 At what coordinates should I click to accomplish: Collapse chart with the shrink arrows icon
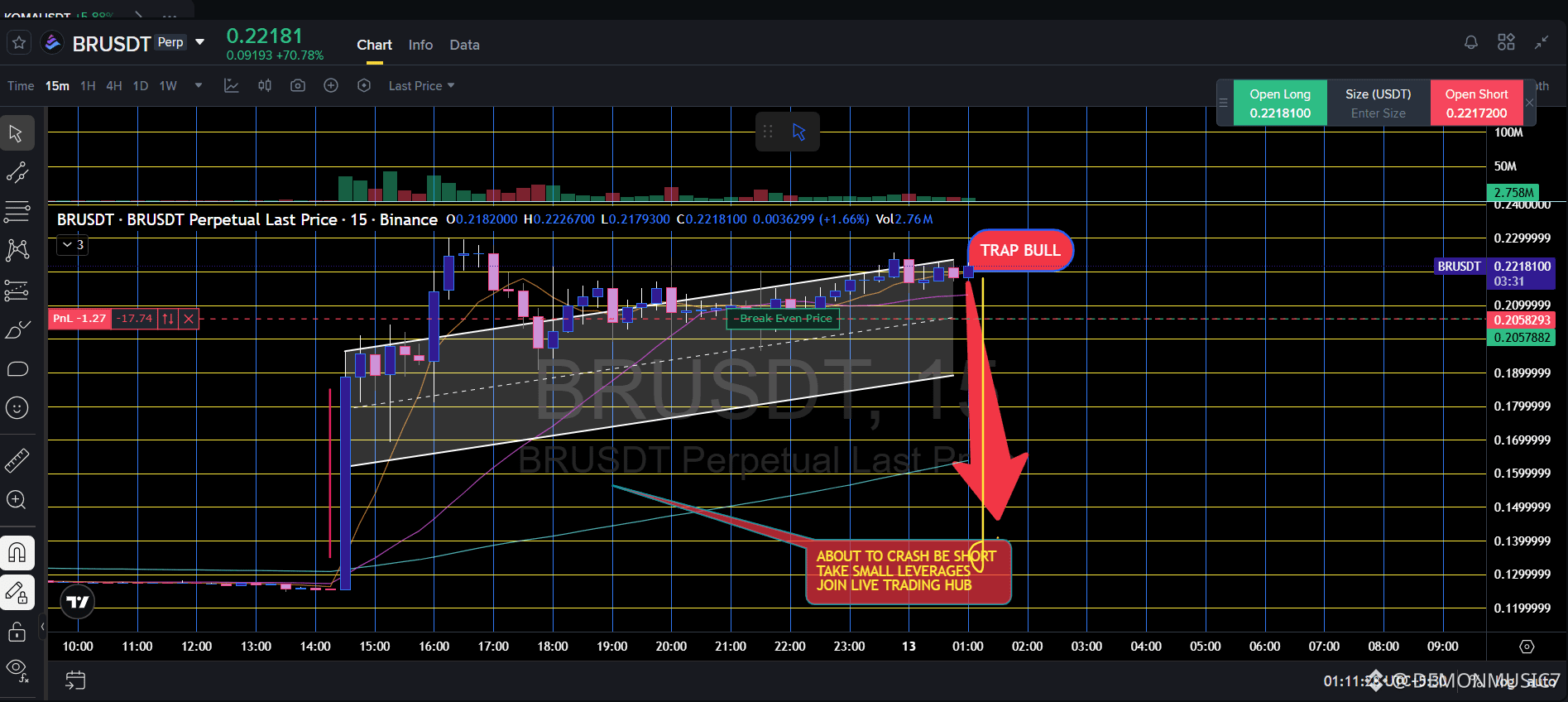pyautogui.click(x=1542, y=42)
